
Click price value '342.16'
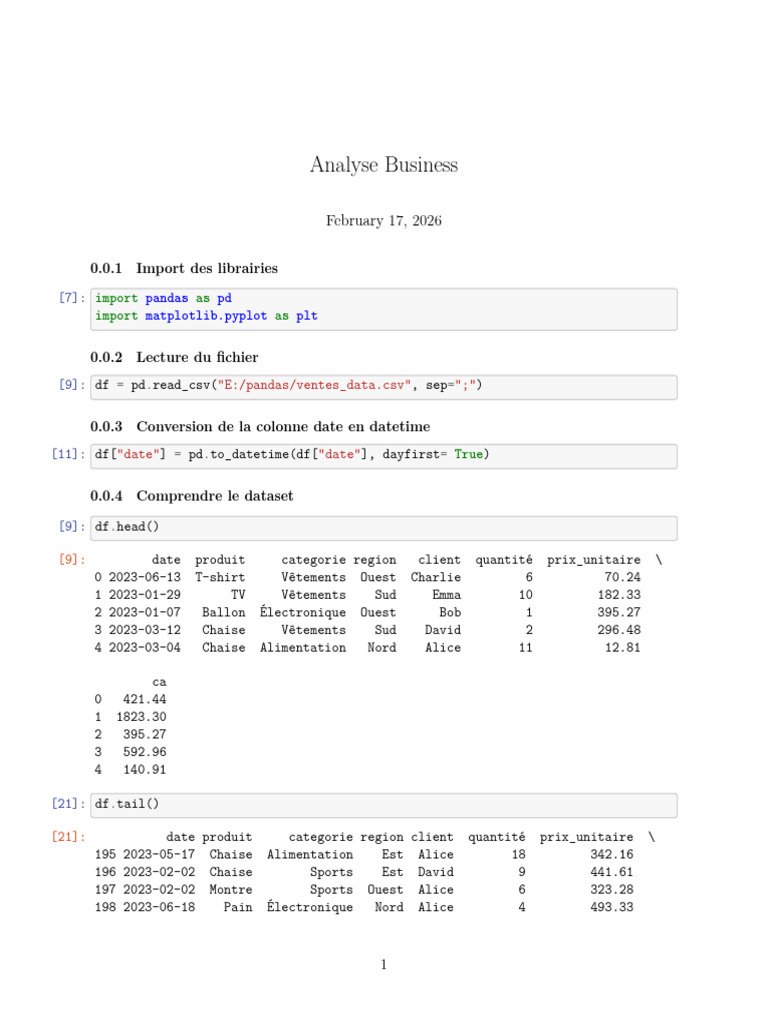pos(612,854)
